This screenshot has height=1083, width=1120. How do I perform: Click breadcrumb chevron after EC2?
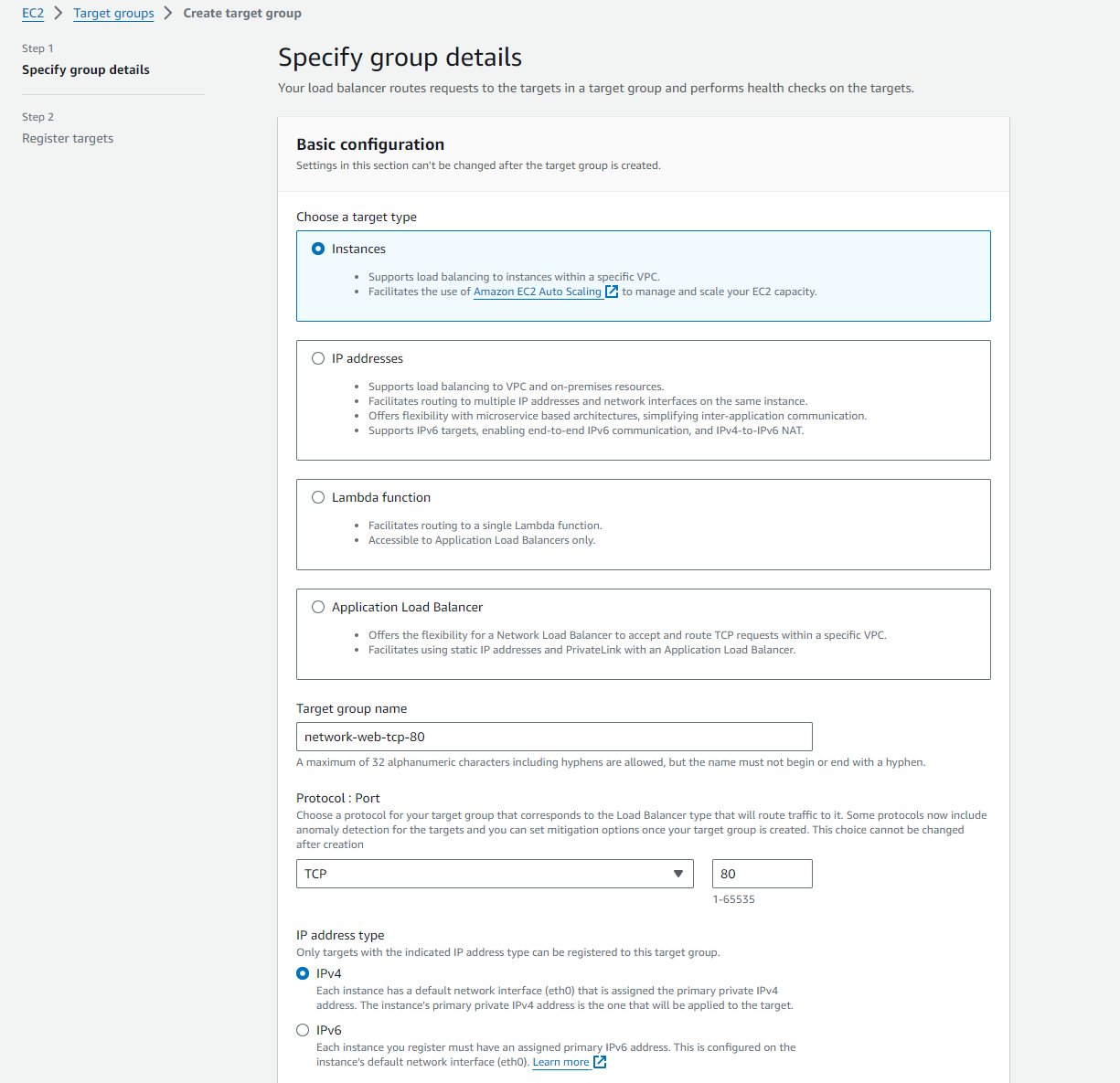(59, 13)
